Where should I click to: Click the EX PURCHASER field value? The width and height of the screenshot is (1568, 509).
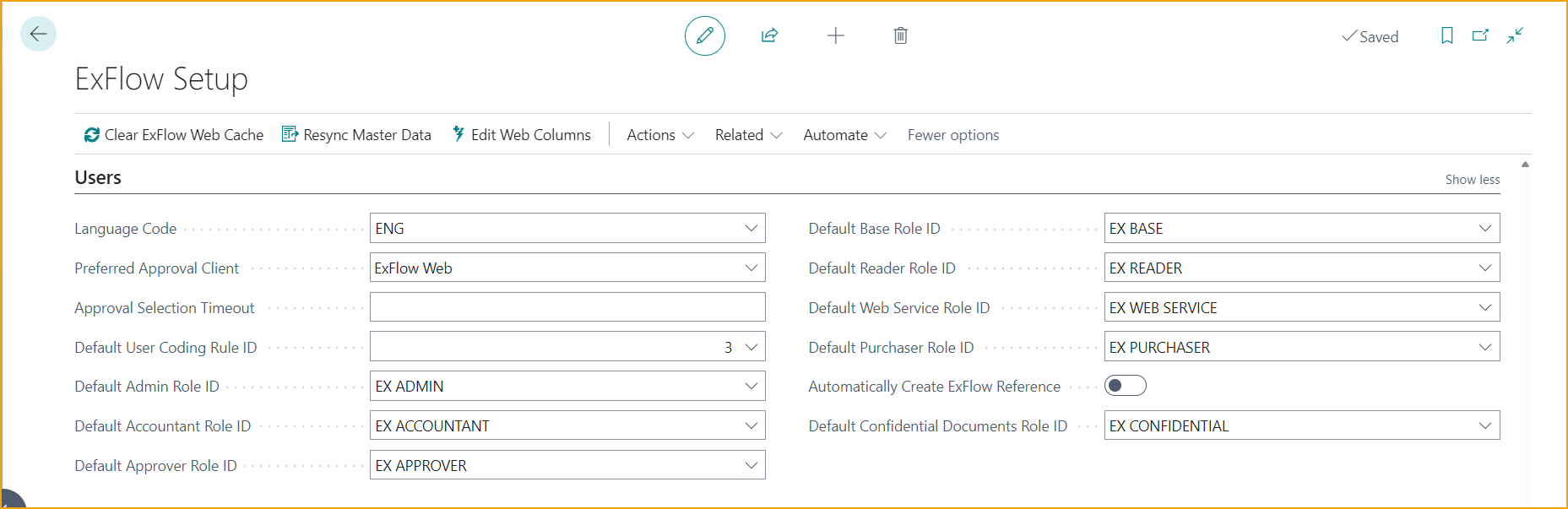click(x=1159, y=348)
